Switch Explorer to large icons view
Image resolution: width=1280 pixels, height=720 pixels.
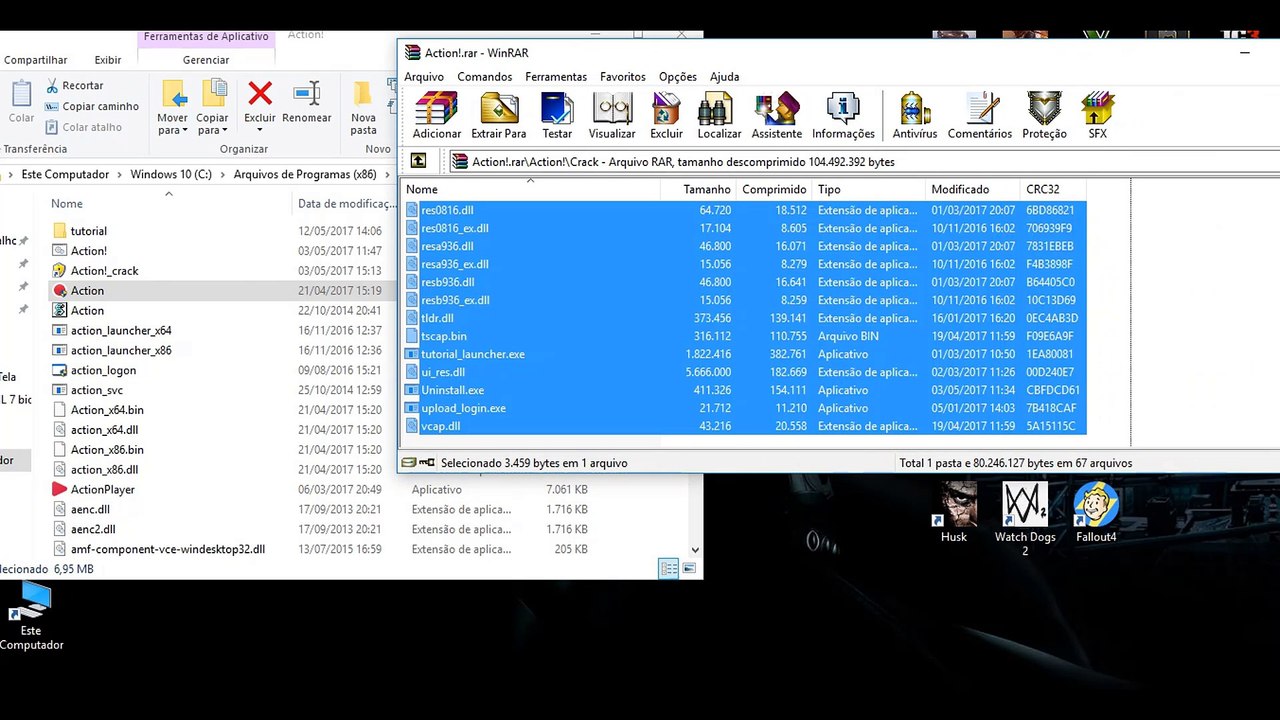688,569
